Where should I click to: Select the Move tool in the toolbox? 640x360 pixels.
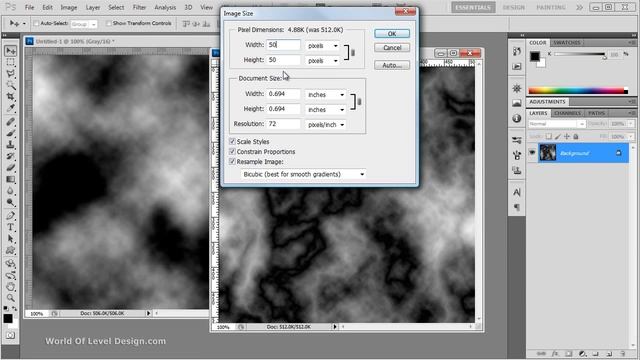[11, 51]
